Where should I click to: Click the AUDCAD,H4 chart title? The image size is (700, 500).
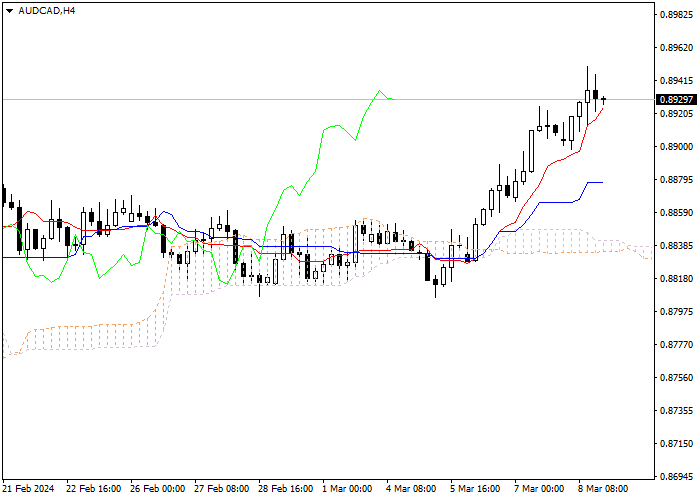click(x=46, y=11)
